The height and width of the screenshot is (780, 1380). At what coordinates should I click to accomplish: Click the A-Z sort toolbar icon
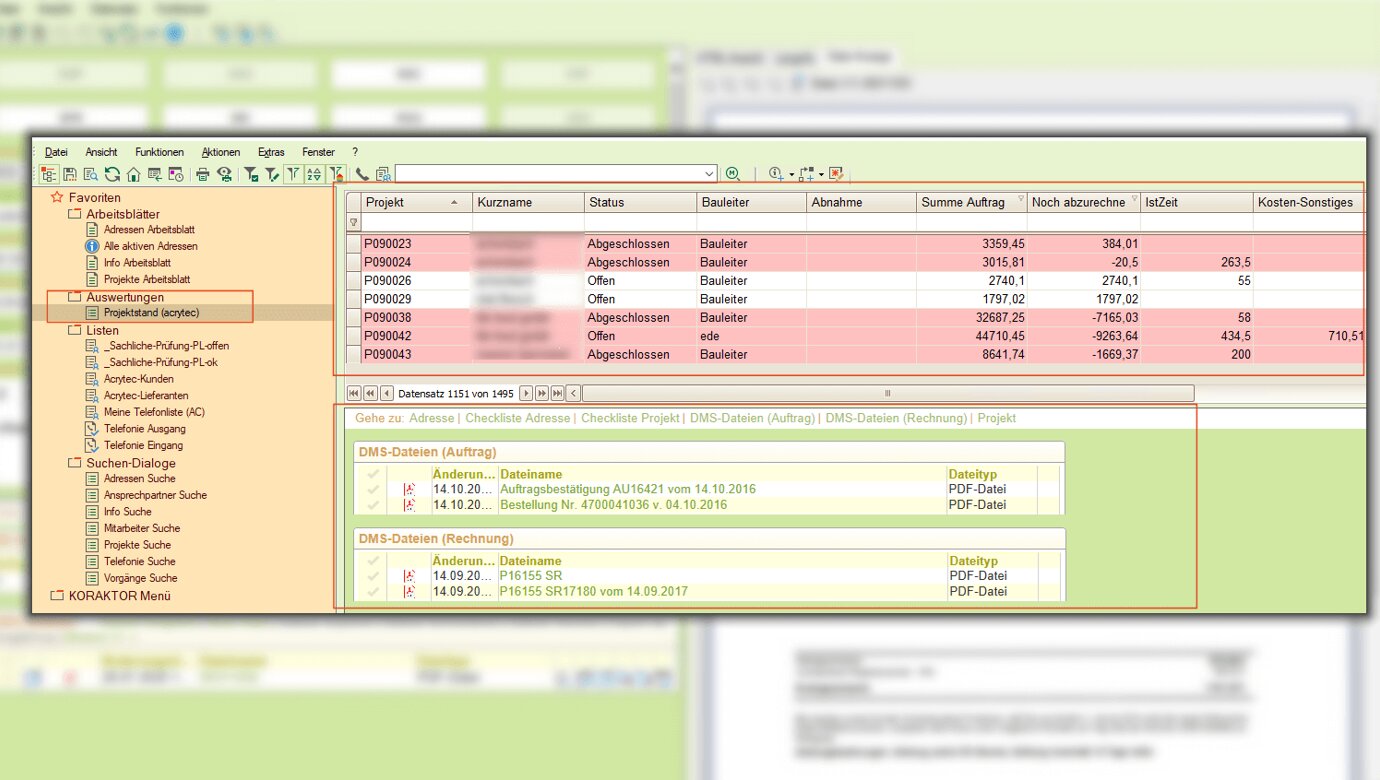tap(314, 174)
